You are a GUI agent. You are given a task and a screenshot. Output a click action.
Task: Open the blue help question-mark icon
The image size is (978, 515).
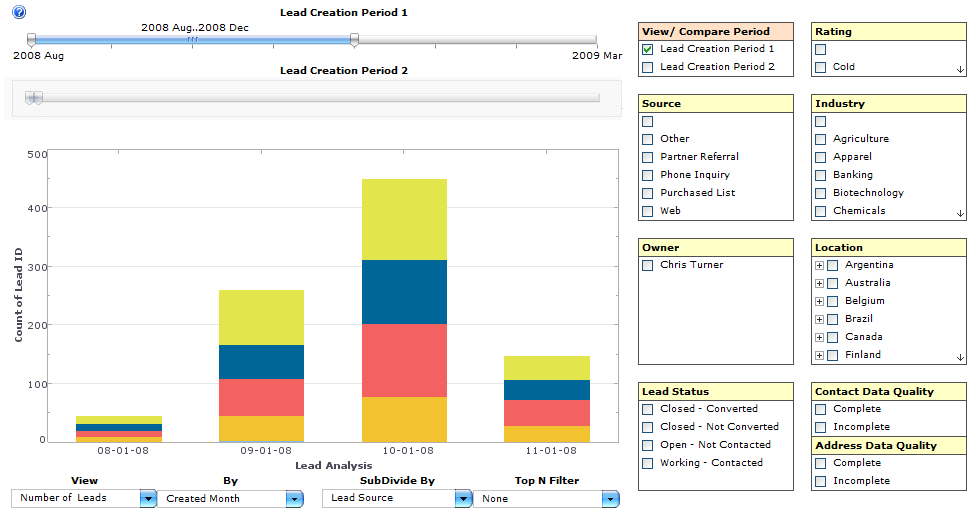click(19, 12)
